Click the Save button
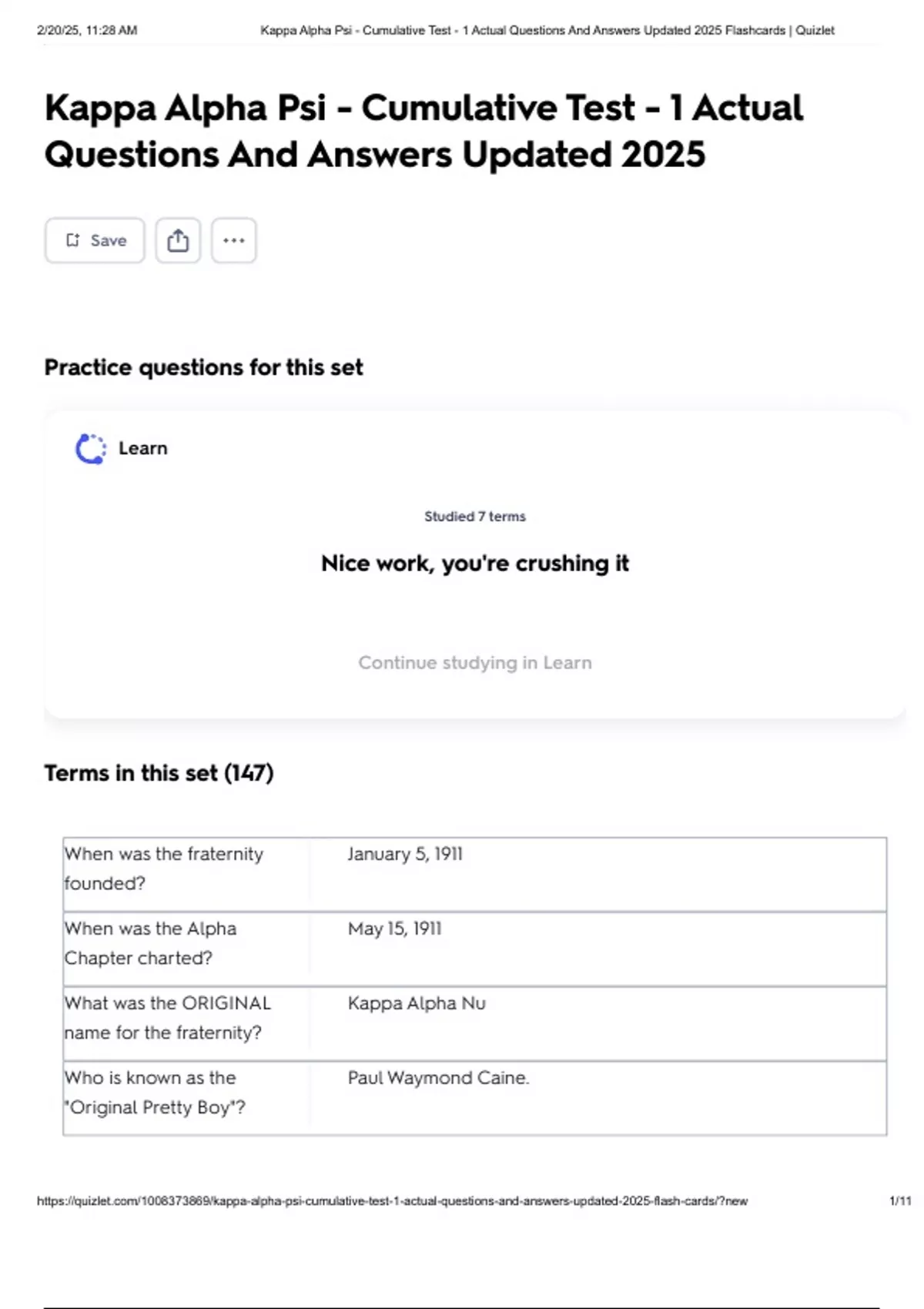Image resolution: width=924 pixels, height=1309 pixels. [95, 240]
